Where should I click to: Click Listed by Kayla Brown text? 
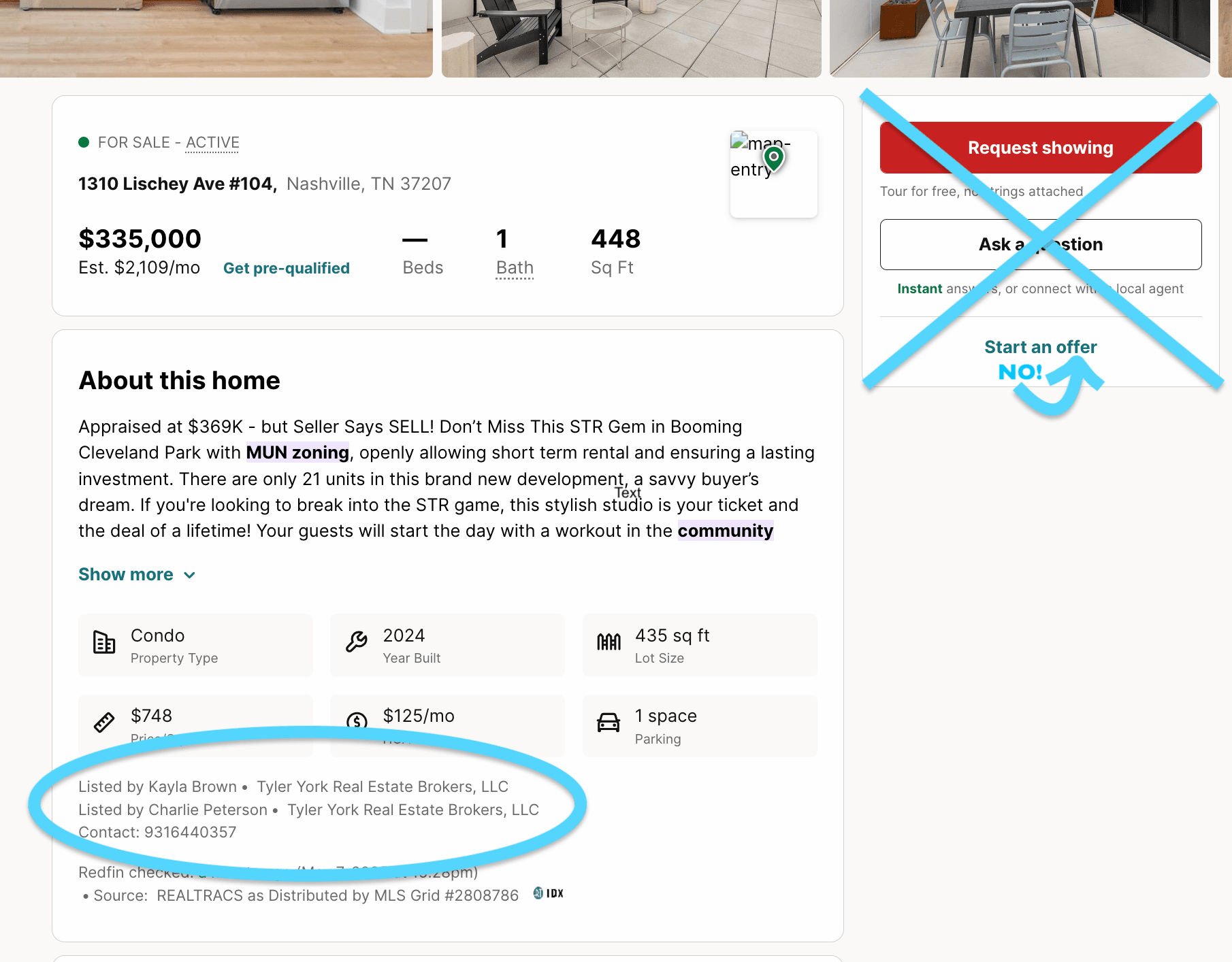point(158,786)
